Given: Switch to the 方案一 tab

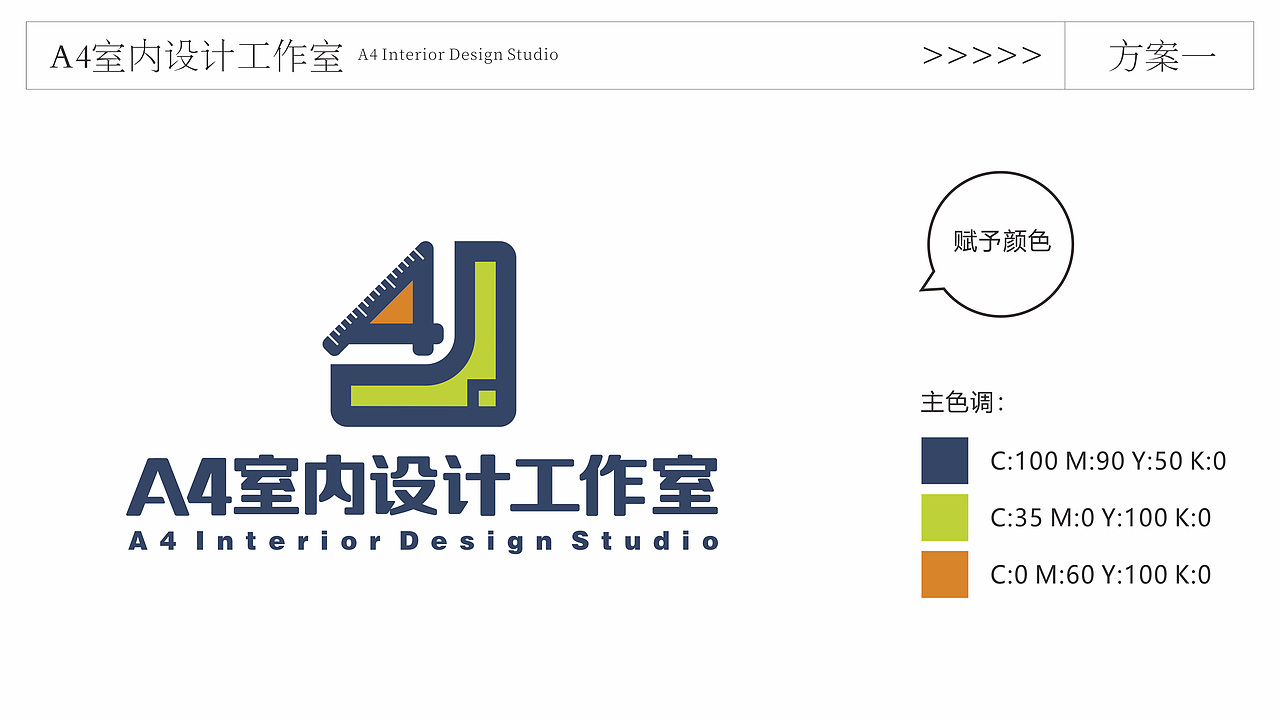Looking at the screenshot, I should [x=1163, y=57].
